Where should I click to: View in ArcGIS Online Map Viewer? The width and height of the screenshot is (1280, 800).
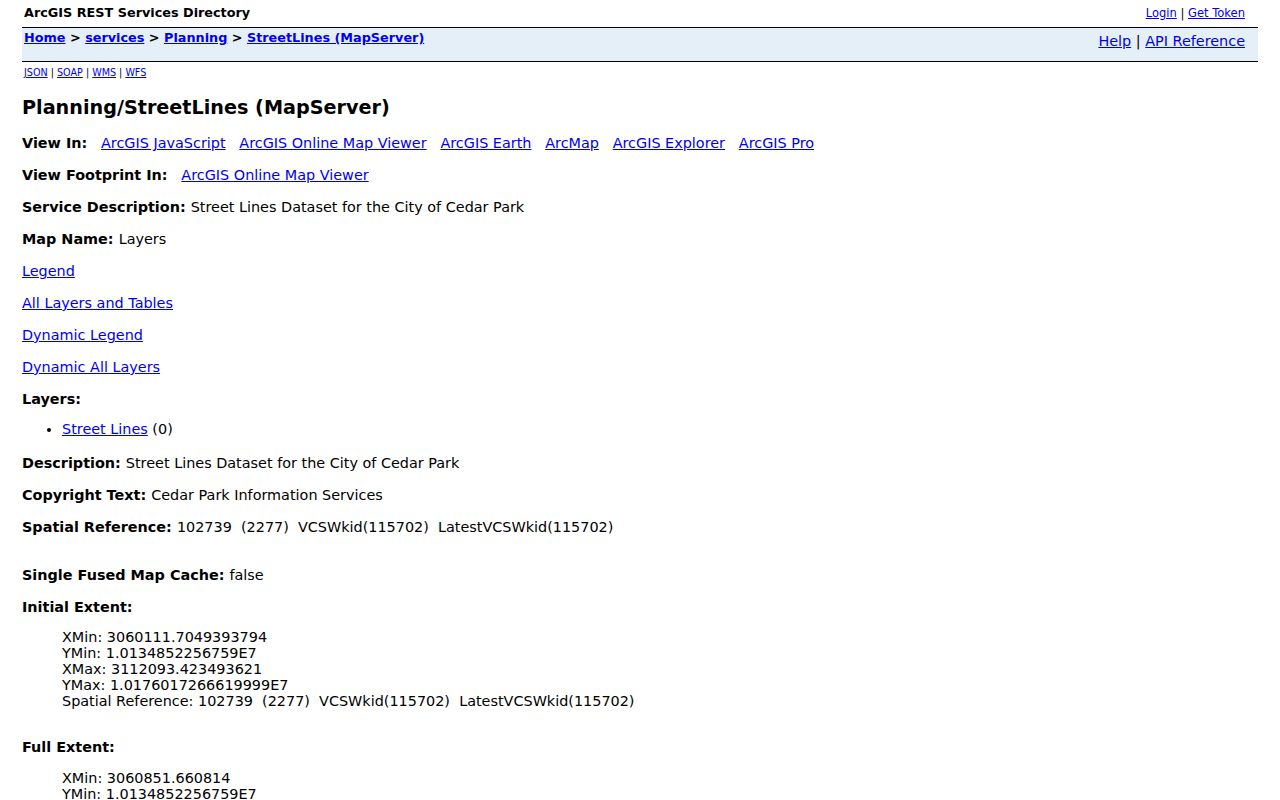[333, 143]
